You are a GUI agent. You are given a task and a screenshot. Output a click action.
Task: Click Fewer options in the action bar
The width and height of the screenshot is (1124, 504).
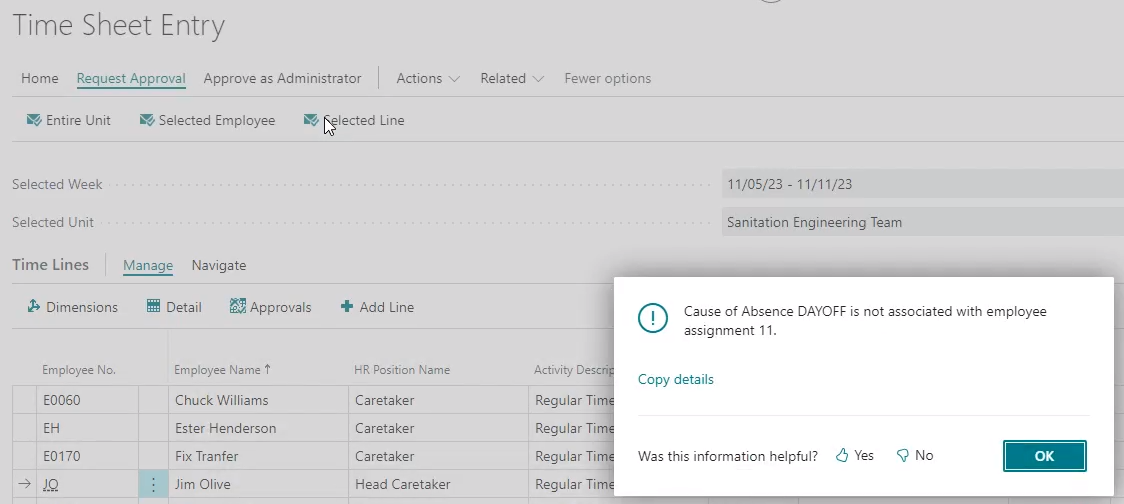pyautogui.click(x=607, y=78)
